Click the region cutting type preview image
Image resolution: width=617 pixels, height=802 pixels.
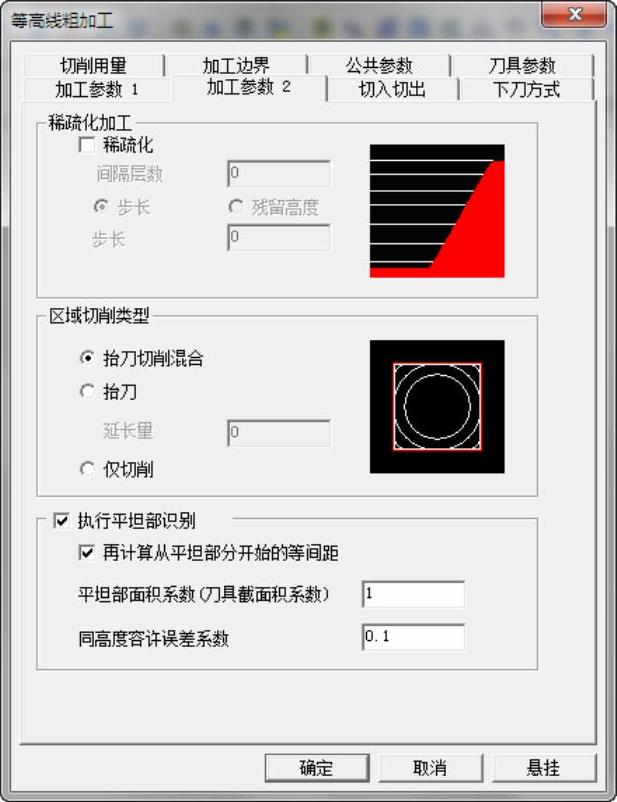(437, 407)
